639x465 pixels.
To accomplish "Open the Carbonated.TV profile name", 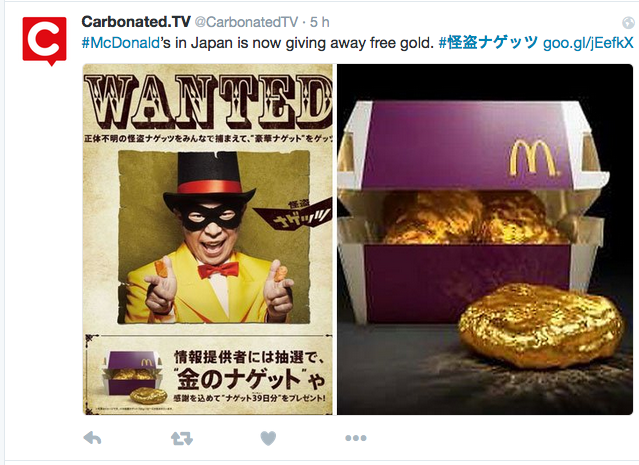I will click(x=136, y=22).
